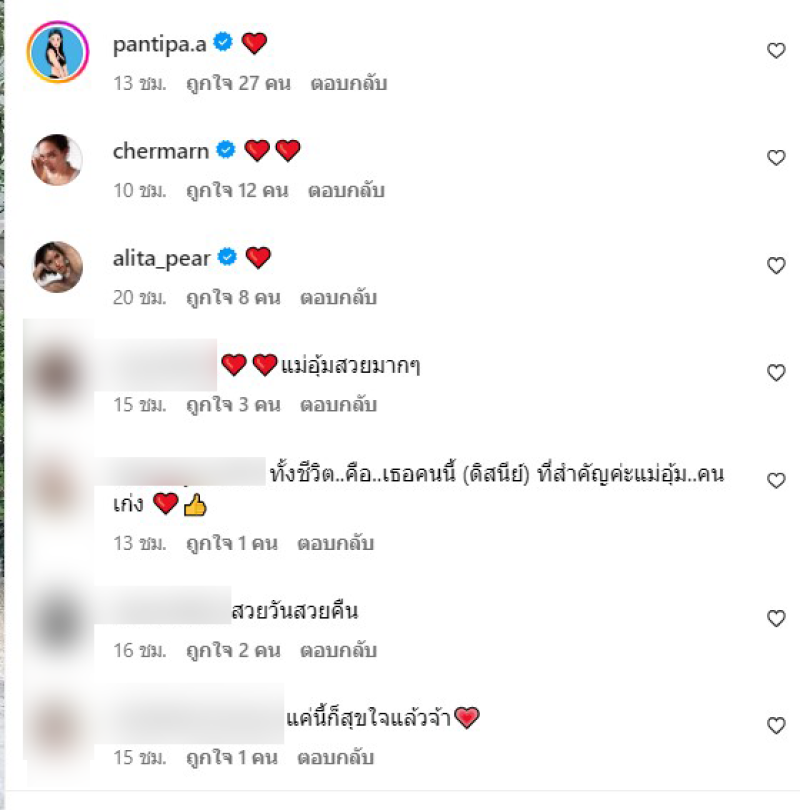Image resolution: width=800 pixels, height=810 pixels.
Task: View the 27 likes on pantipa.a's comment
Action: tap(238, 83)
